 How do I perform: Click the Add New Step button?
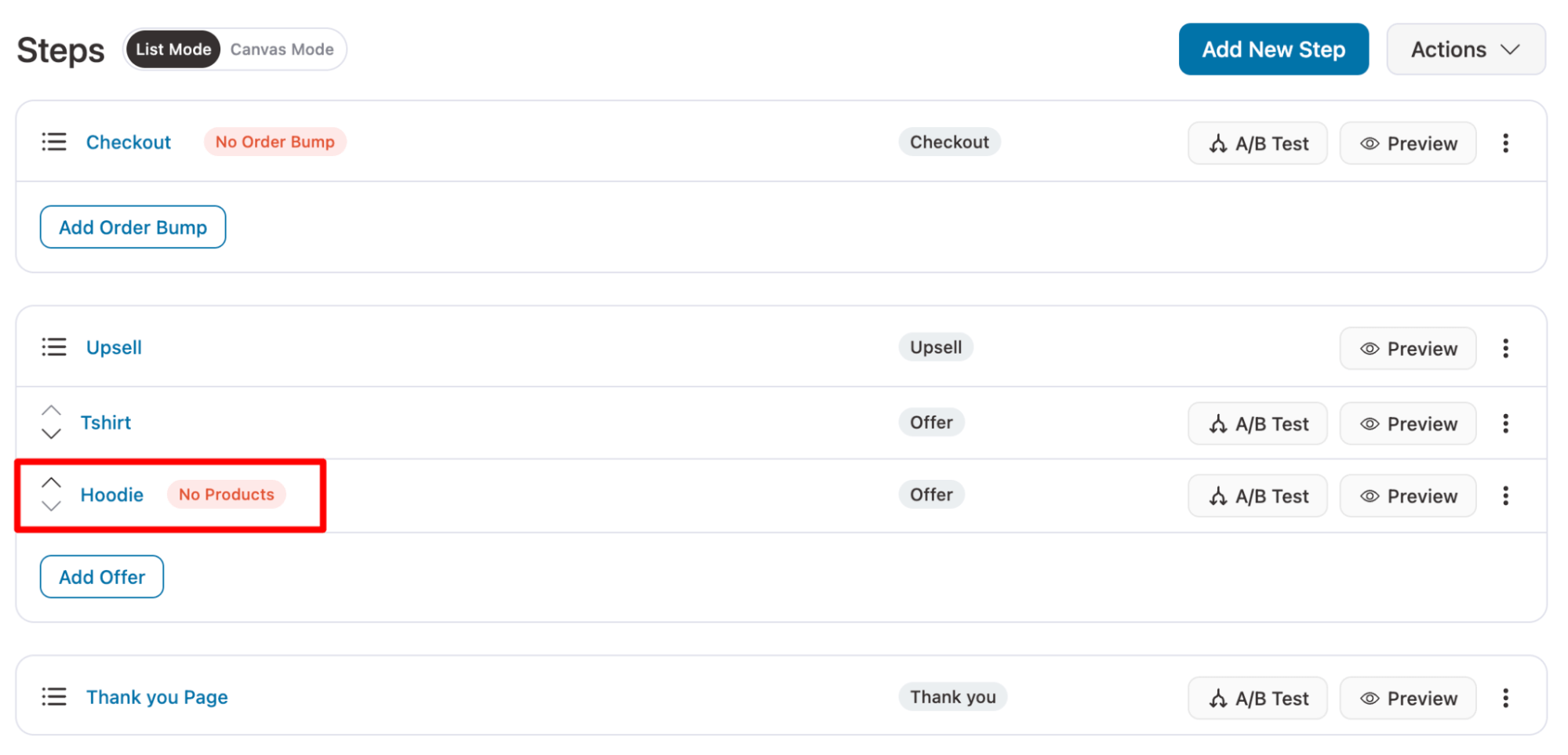[x=1274, y=49]
